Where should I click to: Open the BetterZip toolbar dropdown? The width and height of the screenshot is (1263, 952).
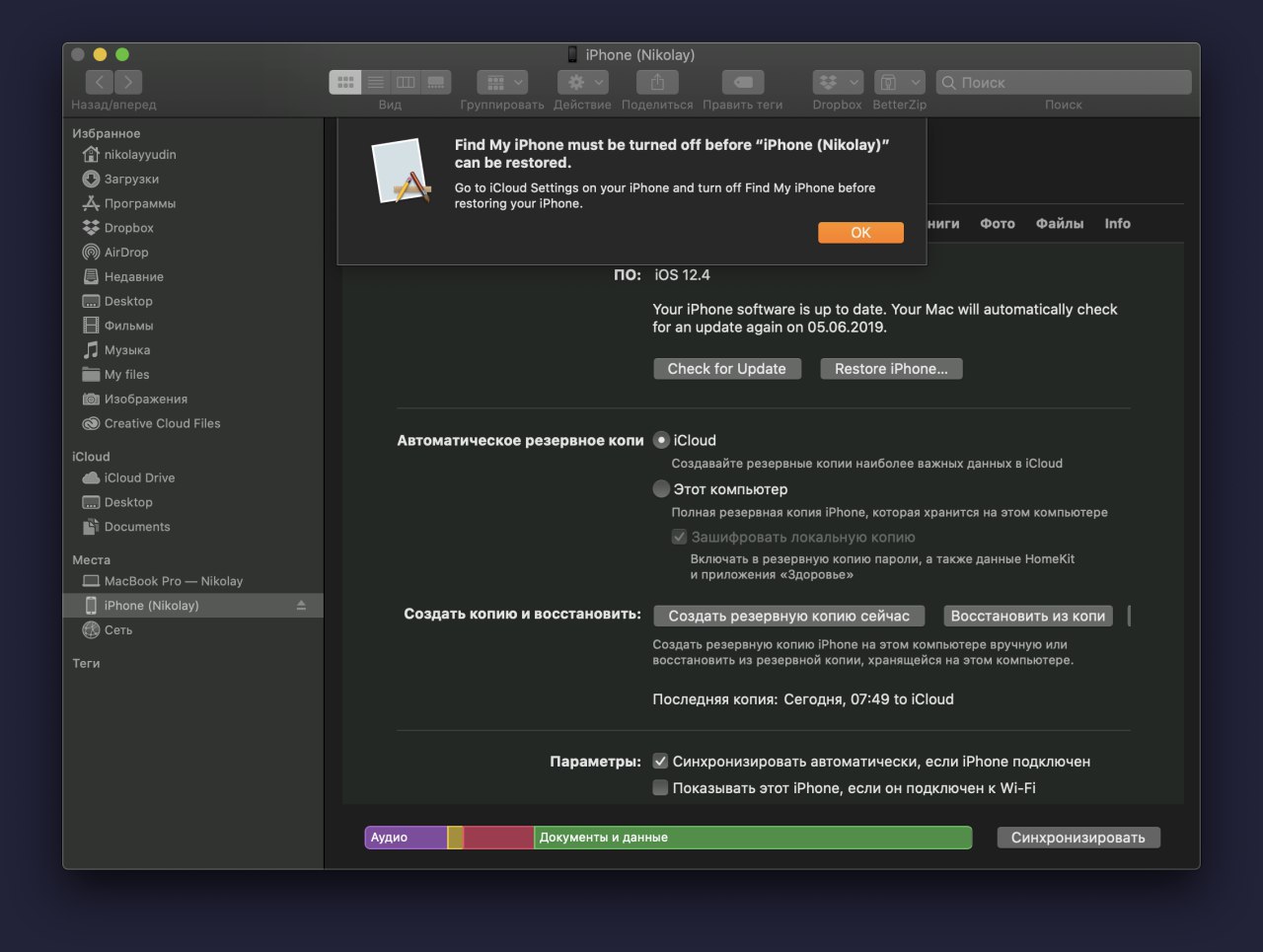(x=900, y=82)
